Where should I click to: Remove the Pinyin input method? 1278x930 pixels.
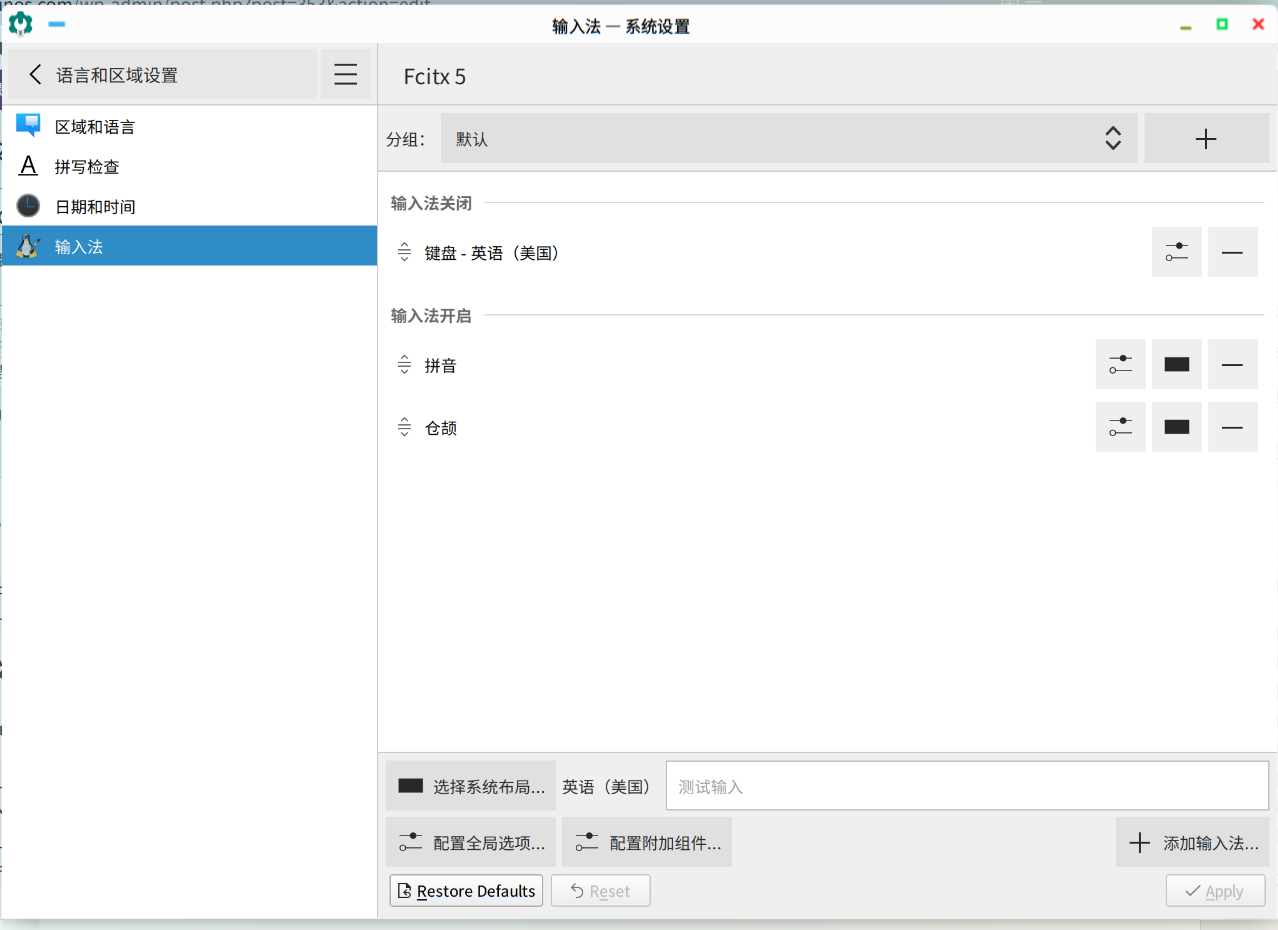(x=1232, y=365)
